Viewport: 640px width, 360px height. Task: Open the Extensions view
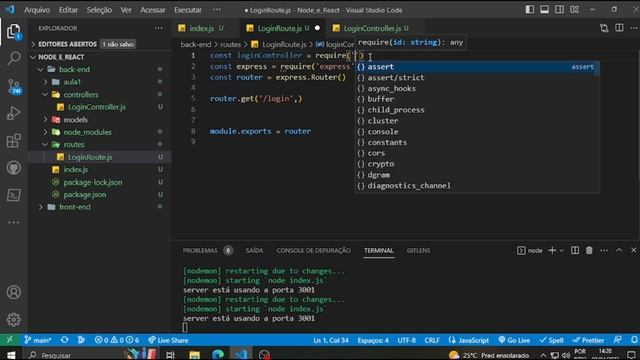pyautogui.click(x=13, y=141)
